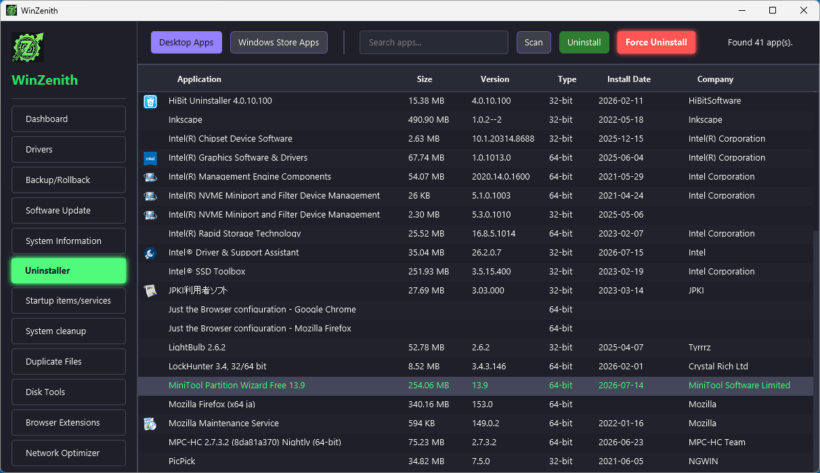The image size is (820, 473).
Task: Click the Force Uninstall button
Action: pos(656,42)
